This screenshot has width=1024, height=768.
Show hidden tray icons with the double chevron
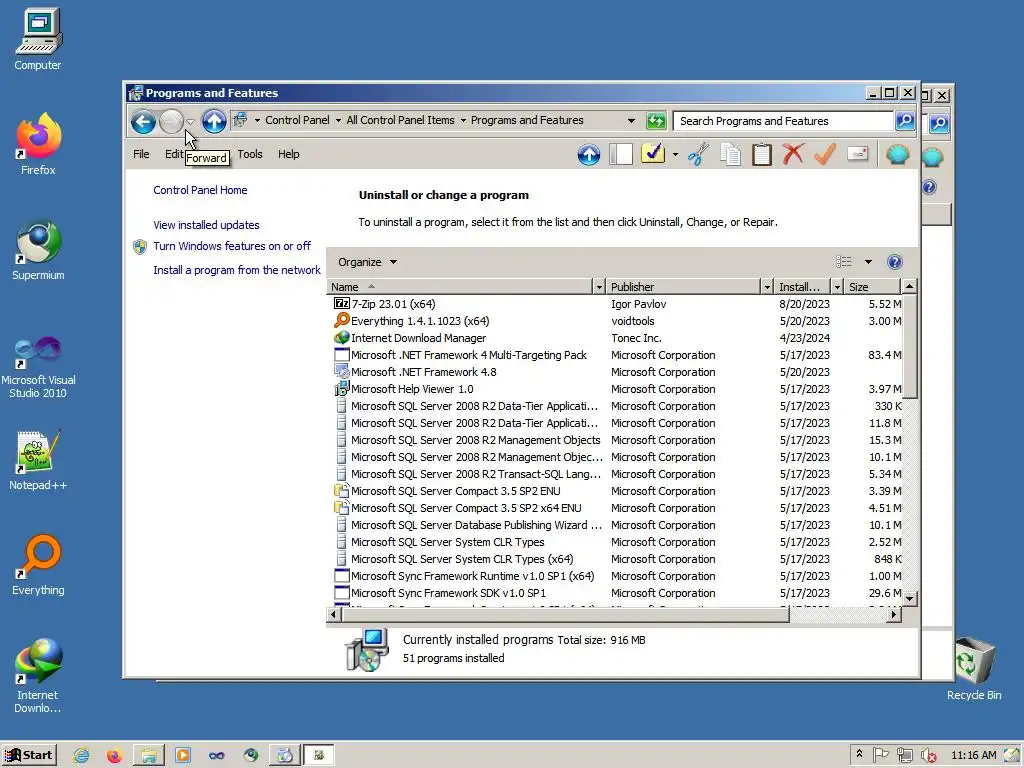click(859, 754)
